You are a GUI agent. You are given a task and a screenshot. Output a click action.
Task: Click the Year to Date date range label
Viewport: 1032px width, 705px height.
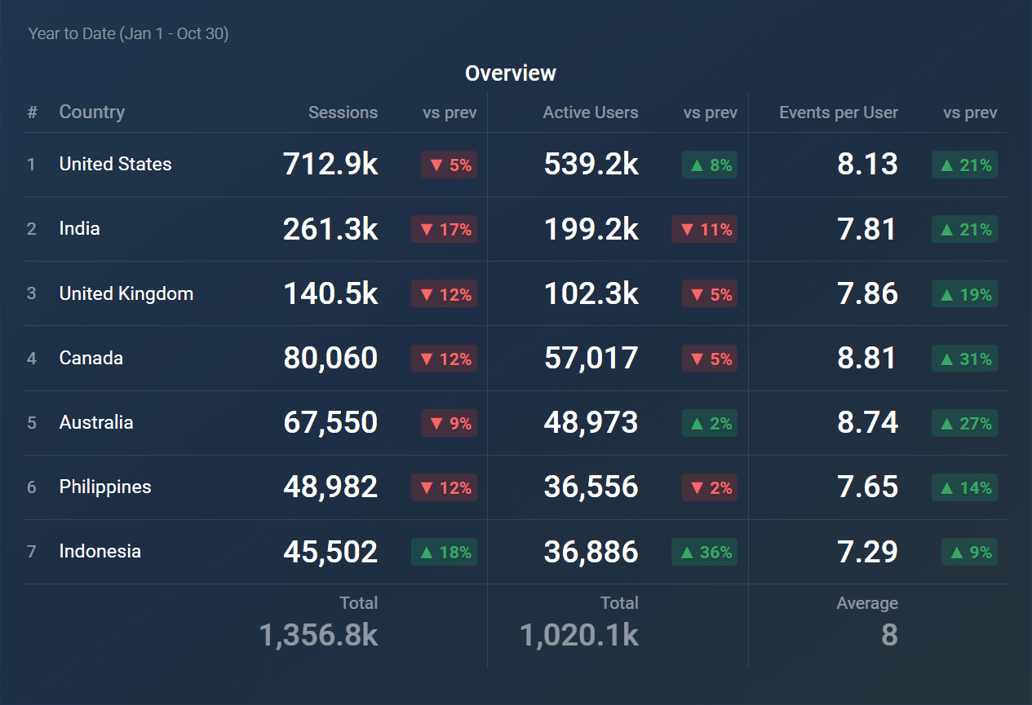(128, 33)
